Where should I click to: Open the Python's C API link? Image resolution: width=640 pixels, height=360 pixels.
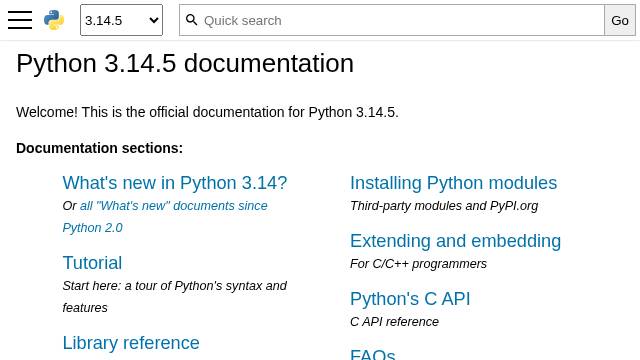(x=410, y=299)
